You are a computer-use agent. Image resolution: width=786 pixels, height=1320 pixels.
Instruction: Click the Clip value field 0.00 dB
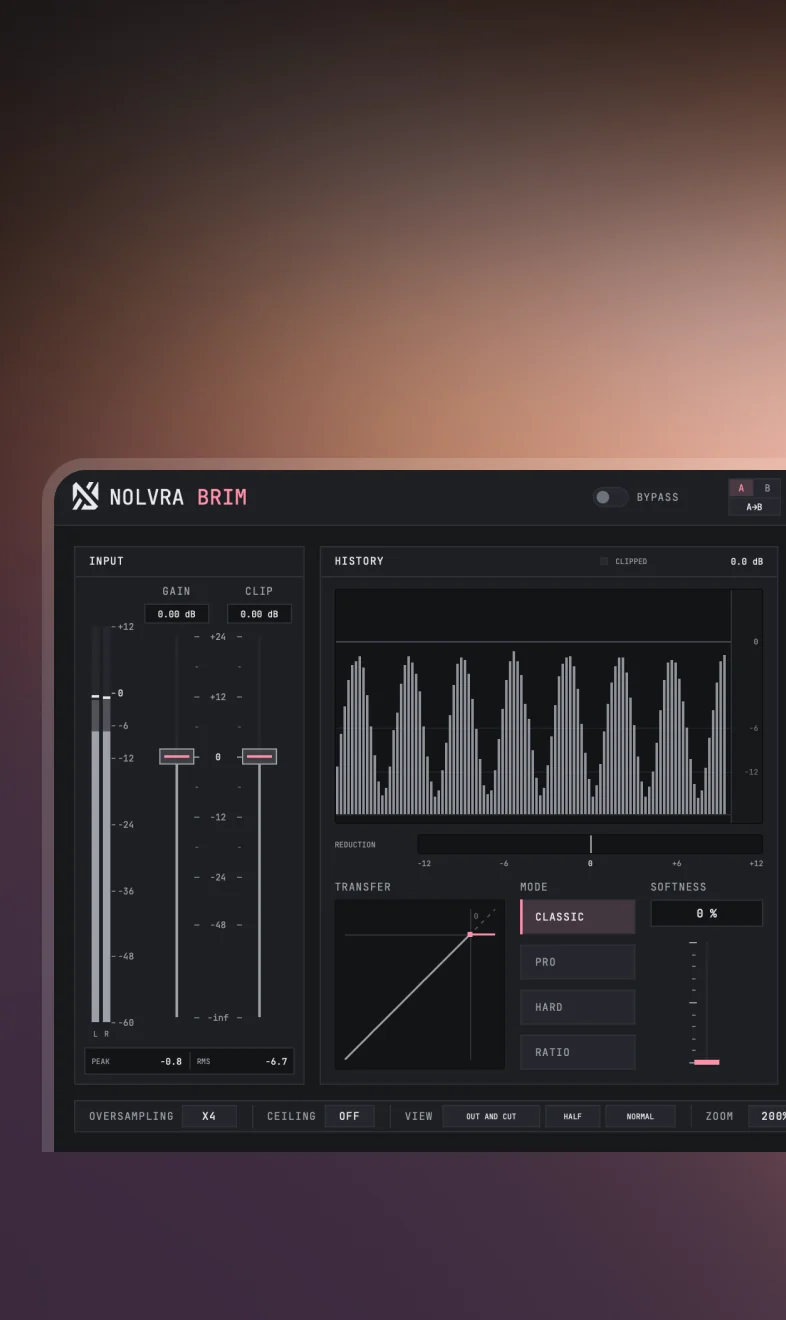pyautogui.click(x=259, y=614)
